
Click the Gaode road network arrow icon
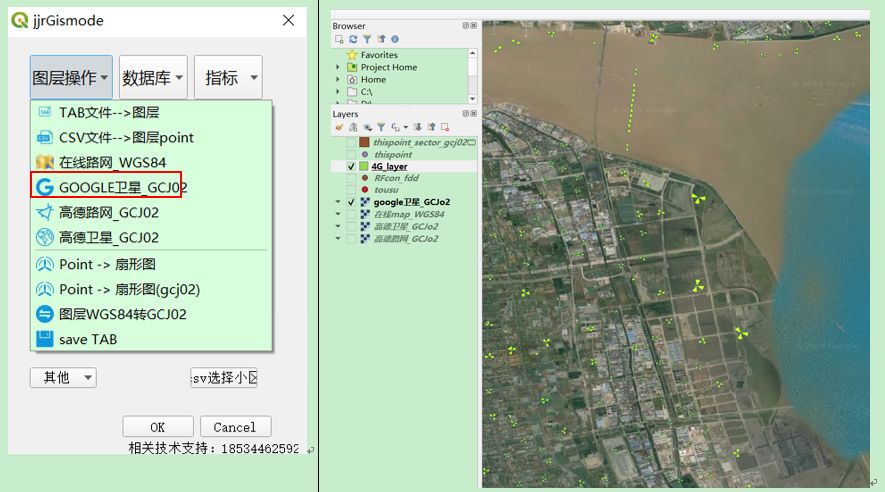[x=45, y=212]
